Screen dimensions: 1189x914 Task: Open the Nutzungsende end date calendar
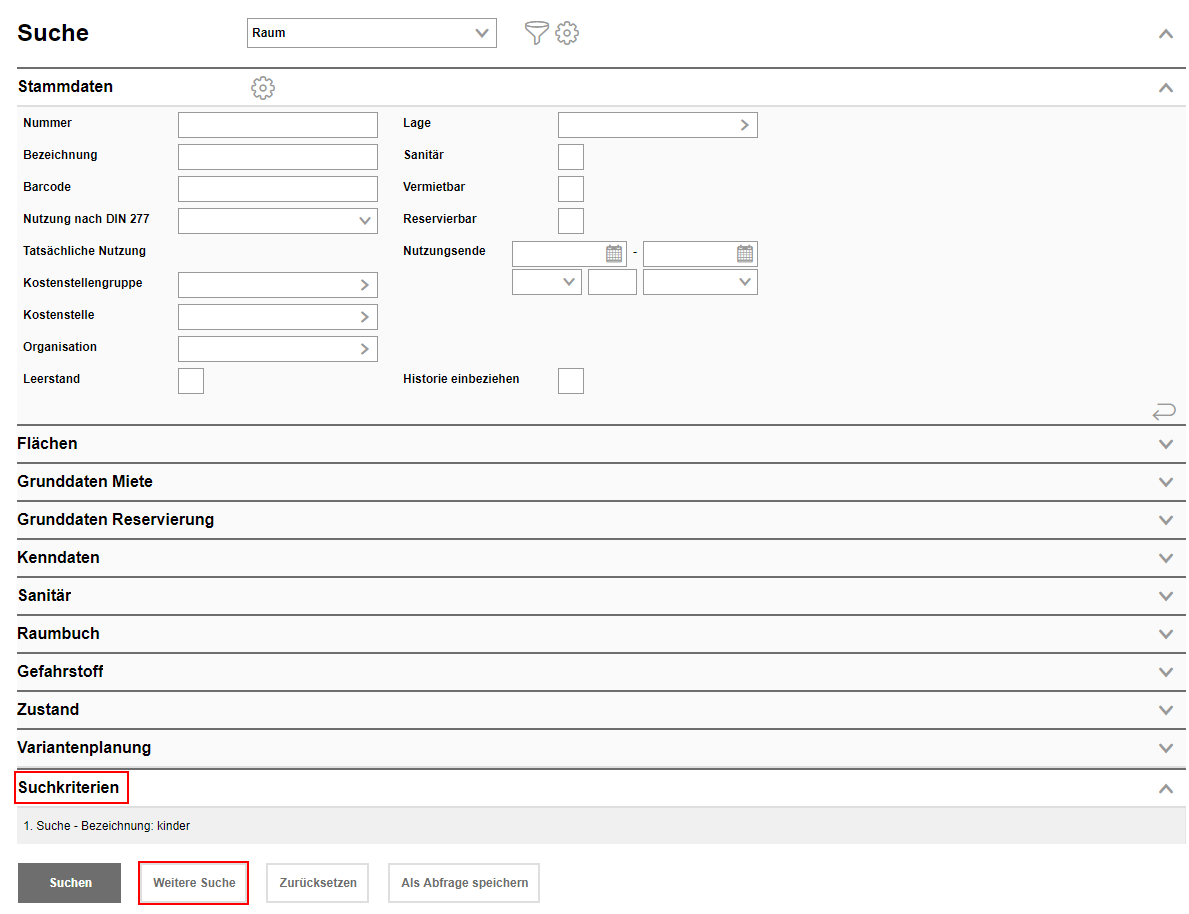coord(745,254)
